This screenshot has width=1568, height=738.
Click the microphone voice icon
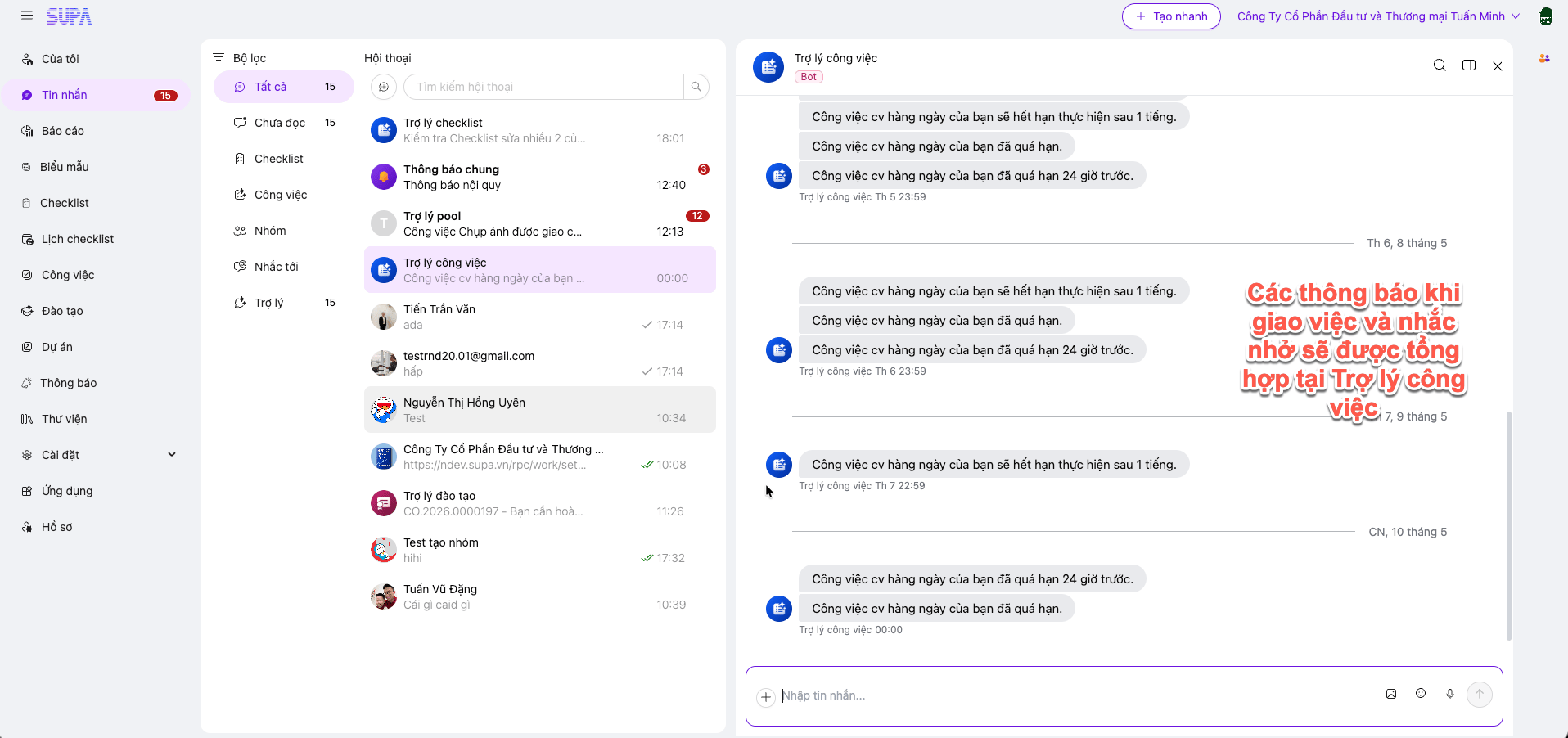(x=1450, y=694)
